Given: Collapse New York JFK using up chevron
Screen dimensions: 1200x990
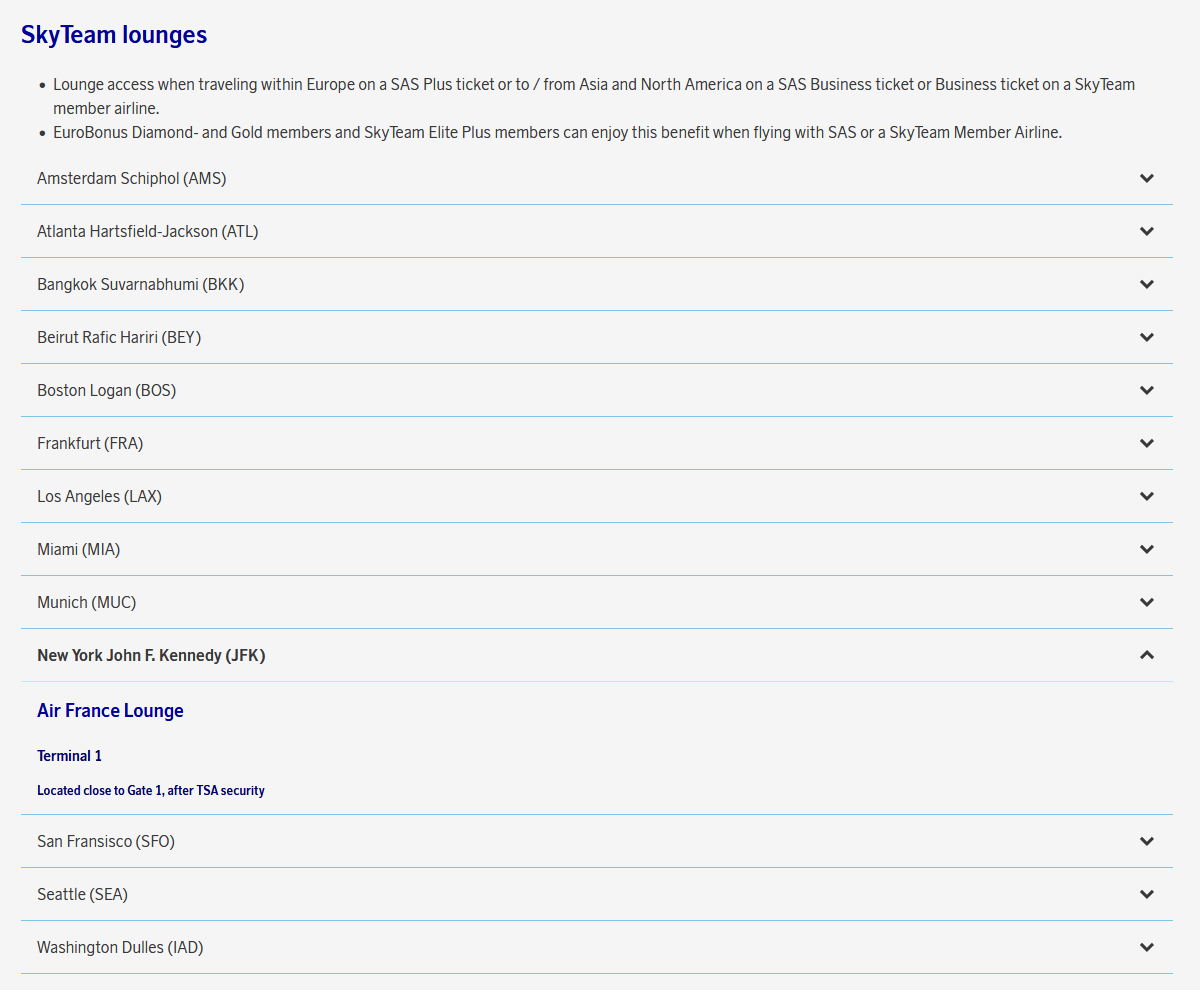Looking at the screenshot, I should coord(1146,655).
